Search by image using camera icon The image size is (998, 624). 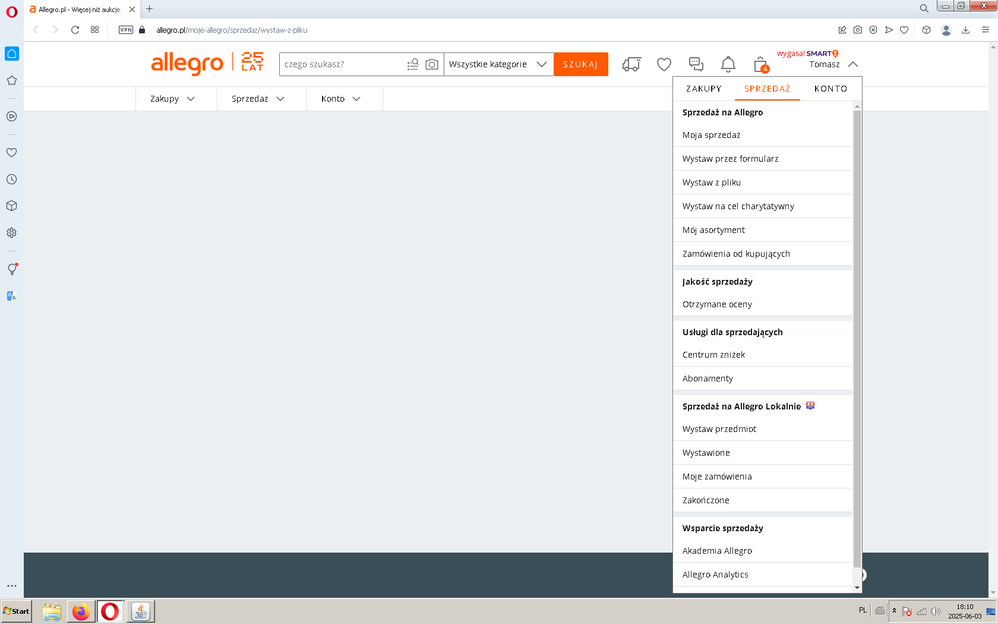point(432,64)
